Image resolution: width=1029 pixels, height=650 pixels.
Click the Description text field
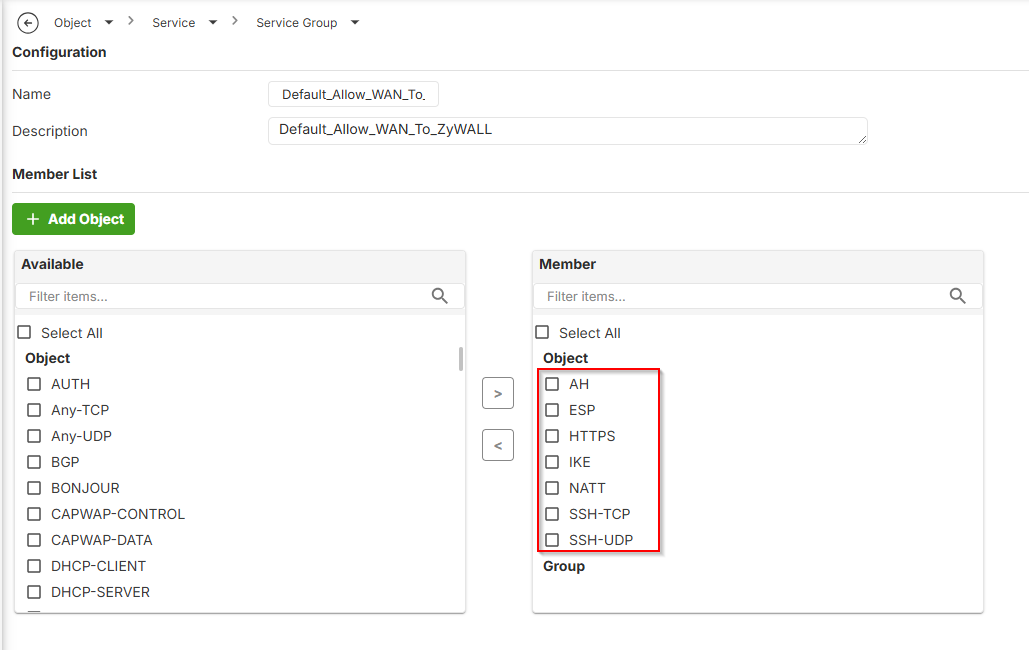(567, 131)
